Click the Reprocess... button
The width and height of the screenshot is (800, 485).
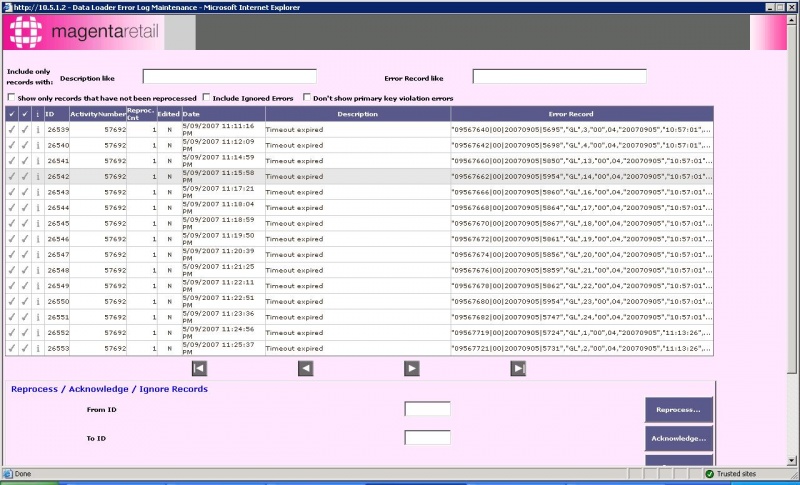pyautogui.click(x=679, y=410)
